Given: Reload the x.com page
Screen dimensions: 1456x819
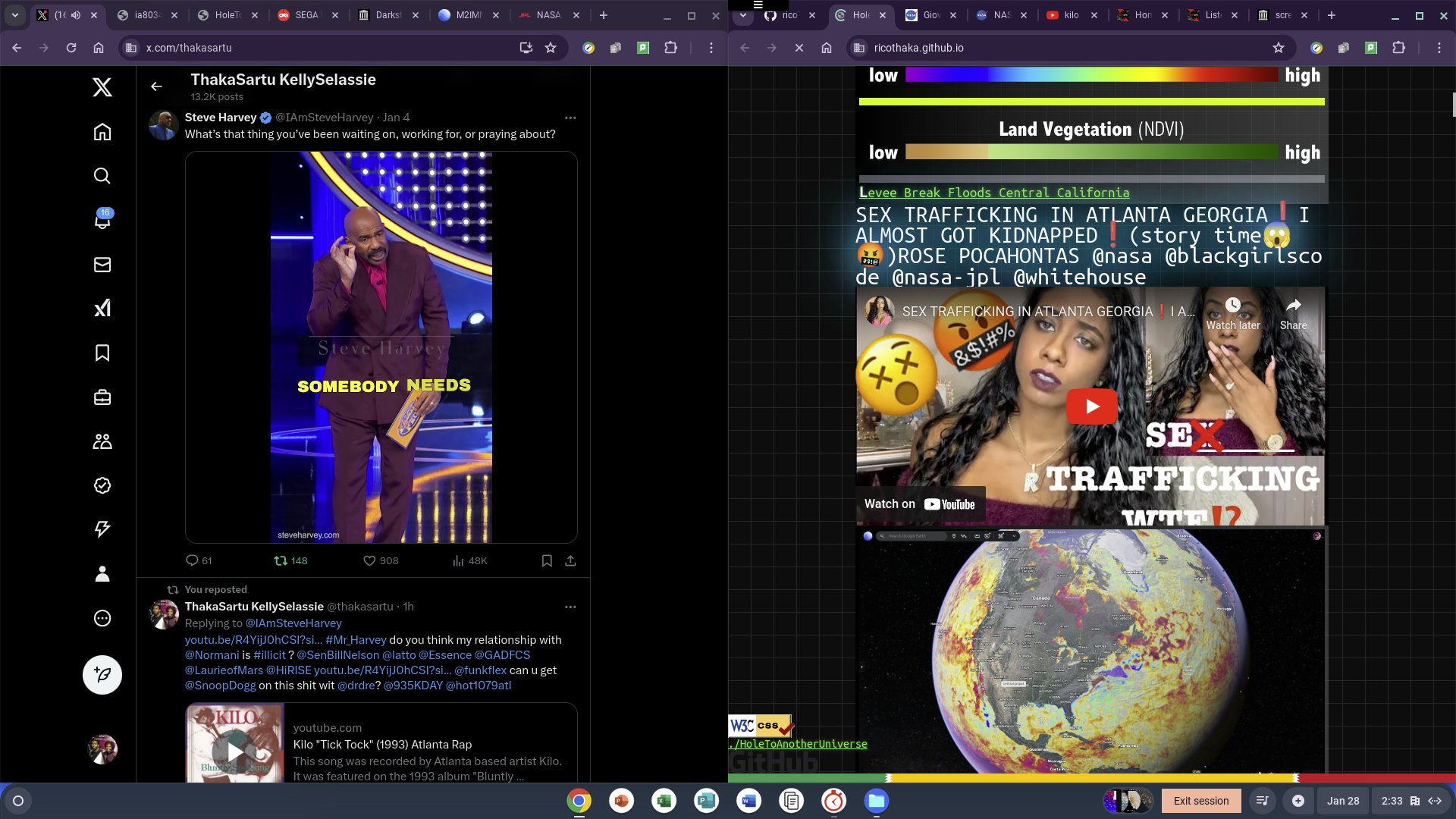Looking at the screenshot, I should click(x=71, y=48).
